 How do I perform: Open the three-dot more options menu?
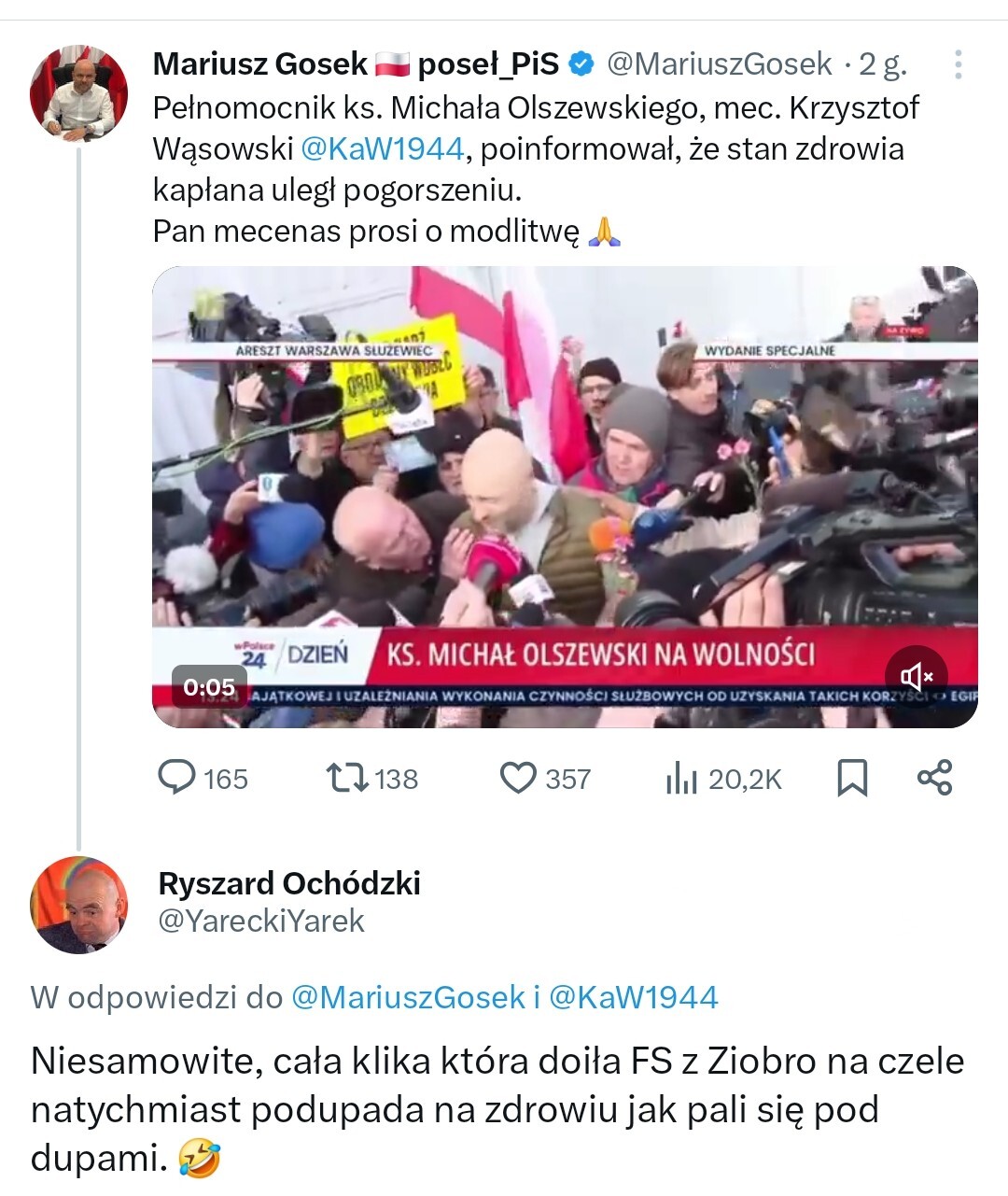958,64
